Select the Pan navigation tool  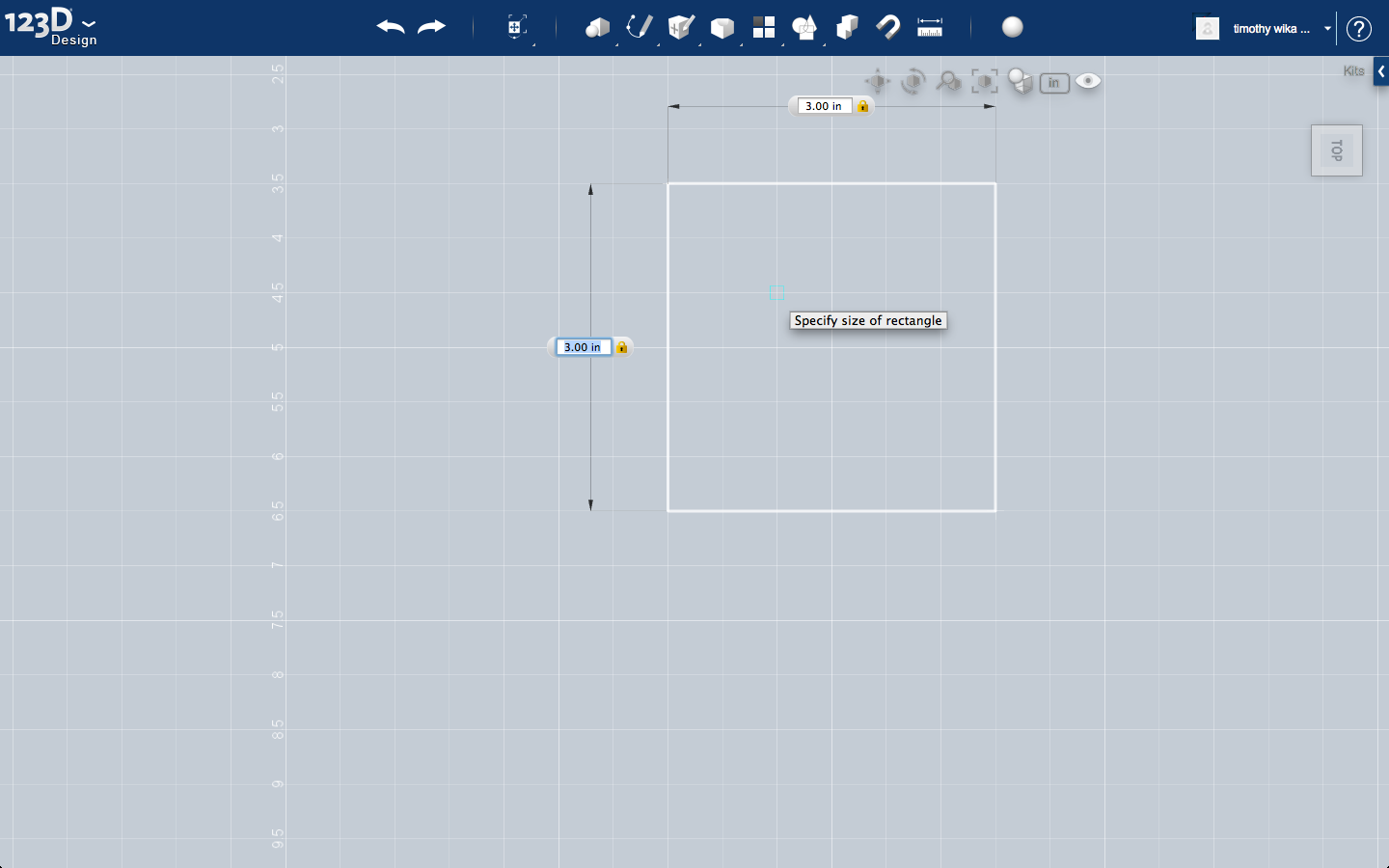point(877,82)
